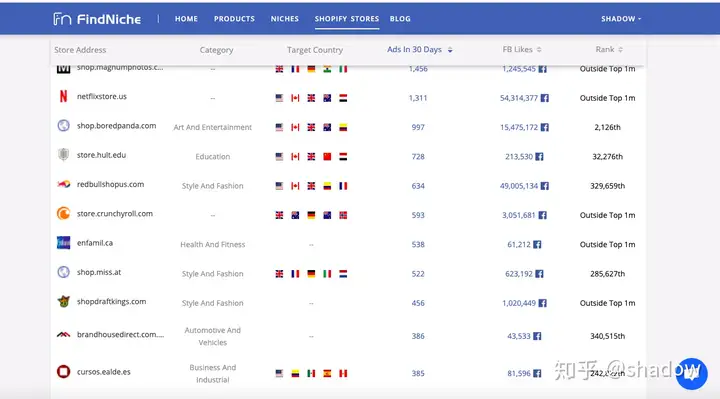Image resolution: width=720 pixels, height=399 pixels.
Task: Click the enfamil.ca store icon
Action: tap(63, 242)
